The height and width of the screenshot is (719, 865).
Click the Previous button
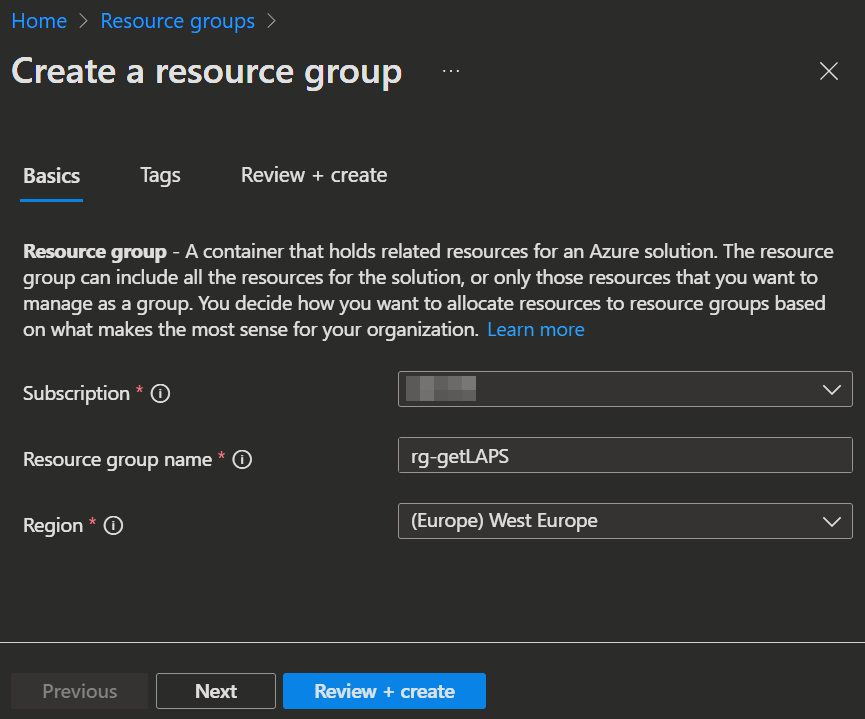click(80, 691)
